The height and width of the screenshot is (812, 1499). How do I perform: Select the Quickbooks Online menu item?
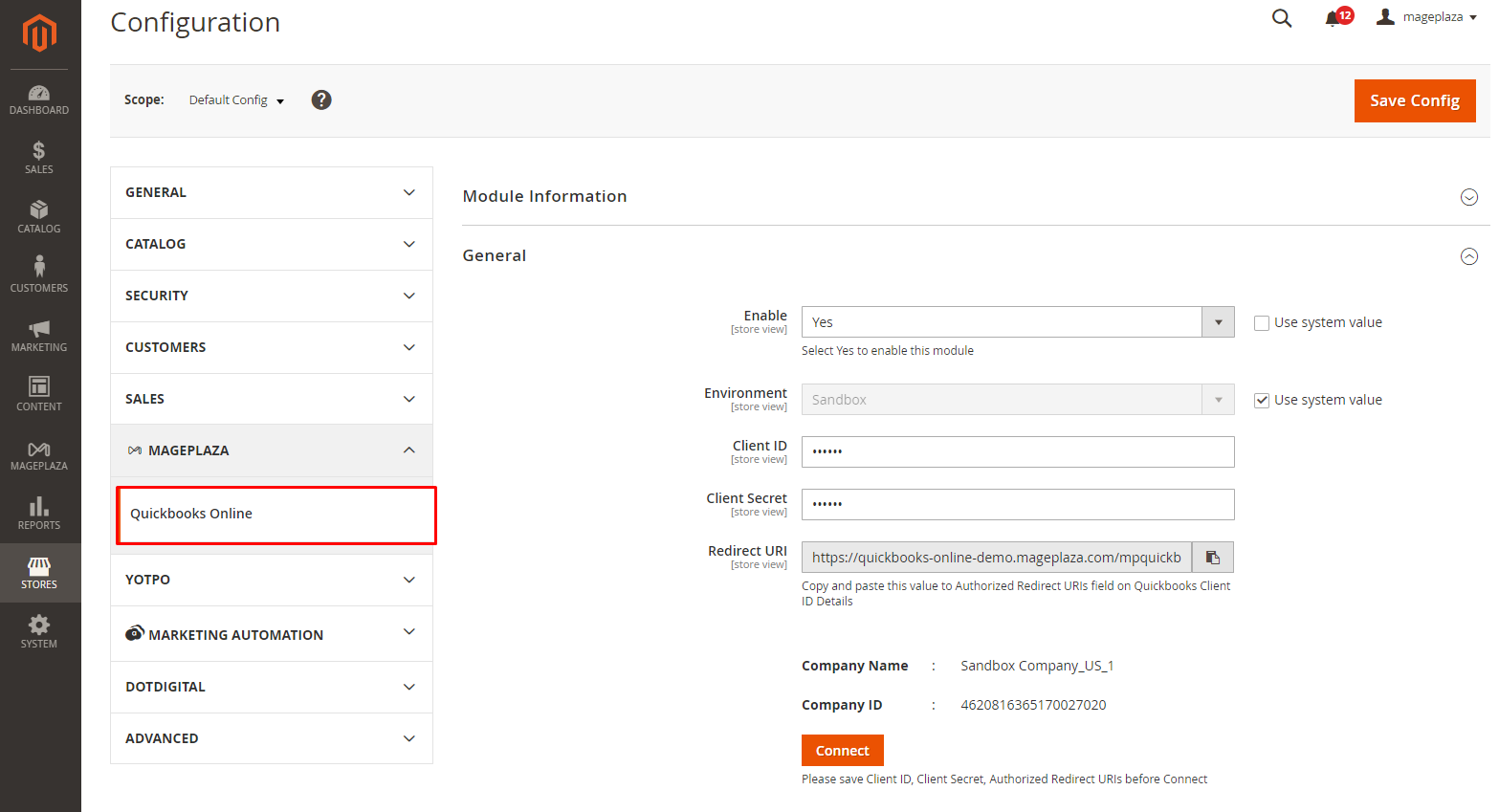pos(276,515)
